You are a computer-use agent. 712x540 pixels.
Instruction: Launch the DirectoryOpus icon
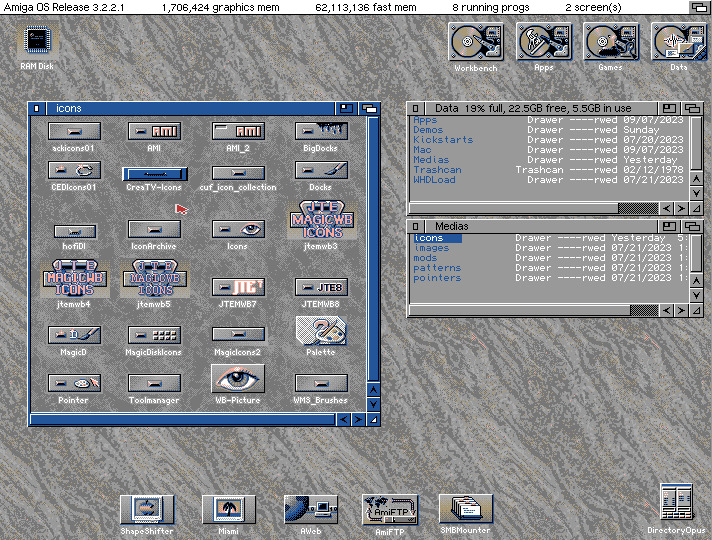(676, 502)
